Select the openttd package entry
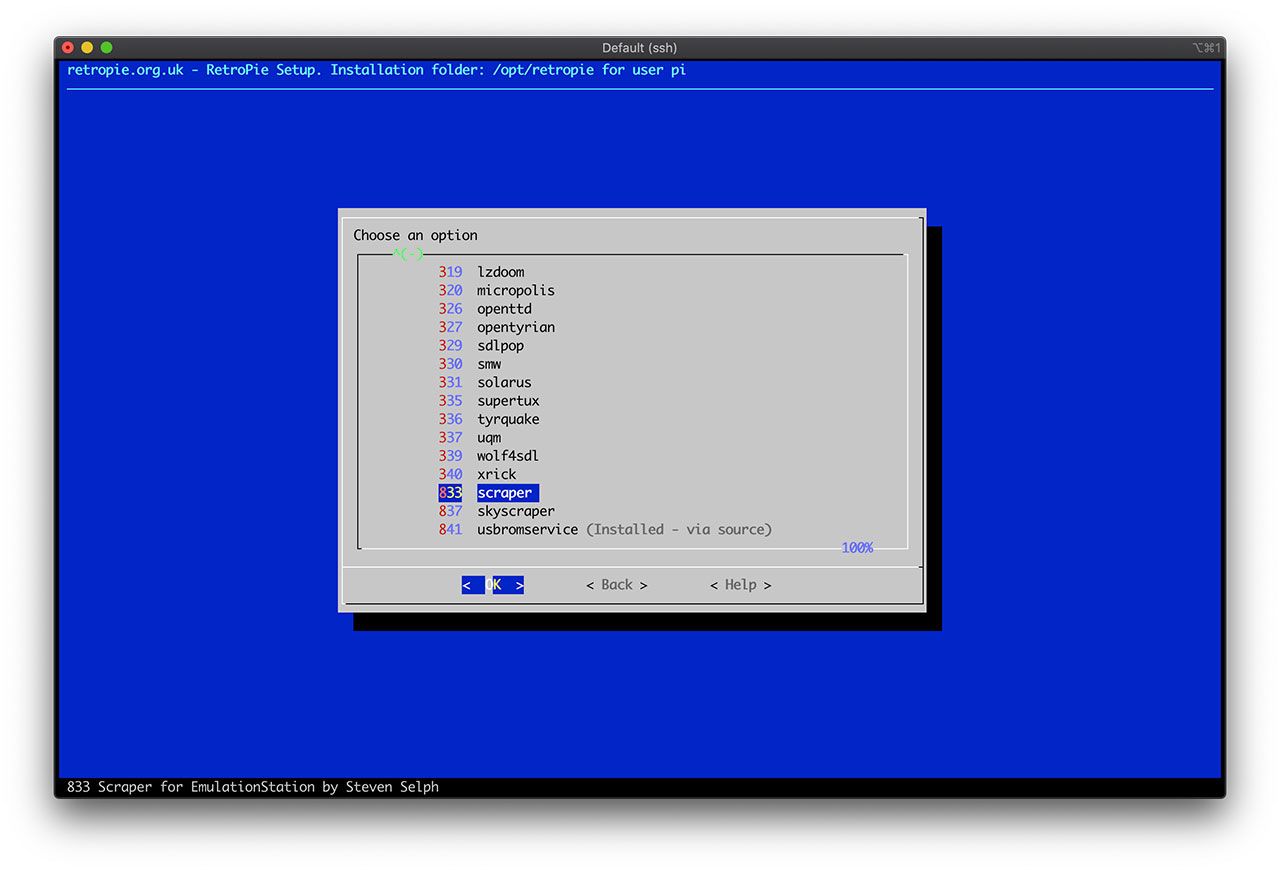The height and width of the screenshot is (870, 1280). click(504, 309)
